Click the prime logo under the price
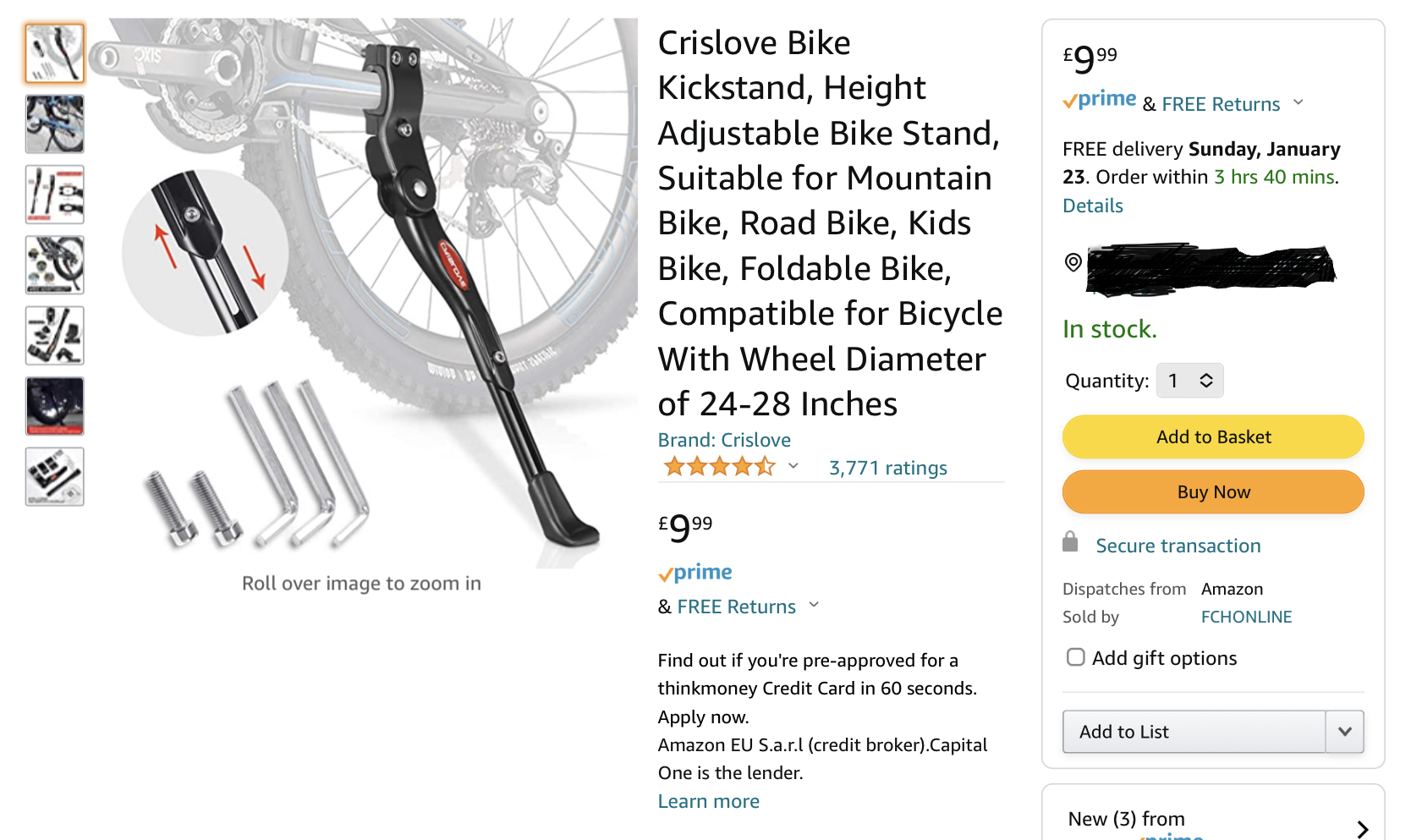Viewport: 1411px width, 840px height. (x=695, y=573)
